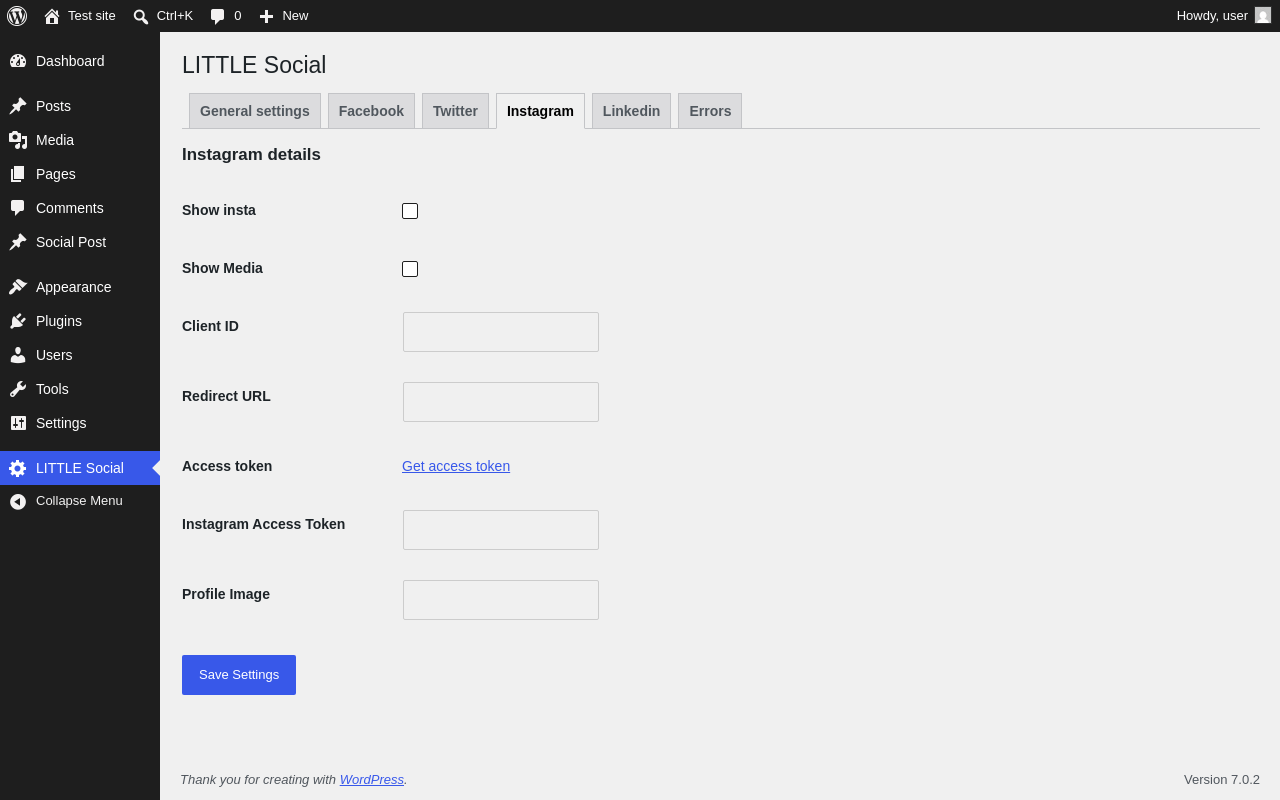Click the Collapse Menu label
The image size is (1280, 800).
pyautogui.click(x=79, y=501)
